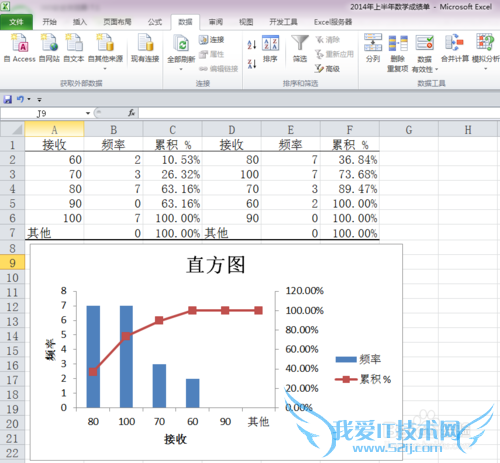The width and height of the screenshot is (500, 463).
Task: Select column A header
Action: tap(54, 129)
